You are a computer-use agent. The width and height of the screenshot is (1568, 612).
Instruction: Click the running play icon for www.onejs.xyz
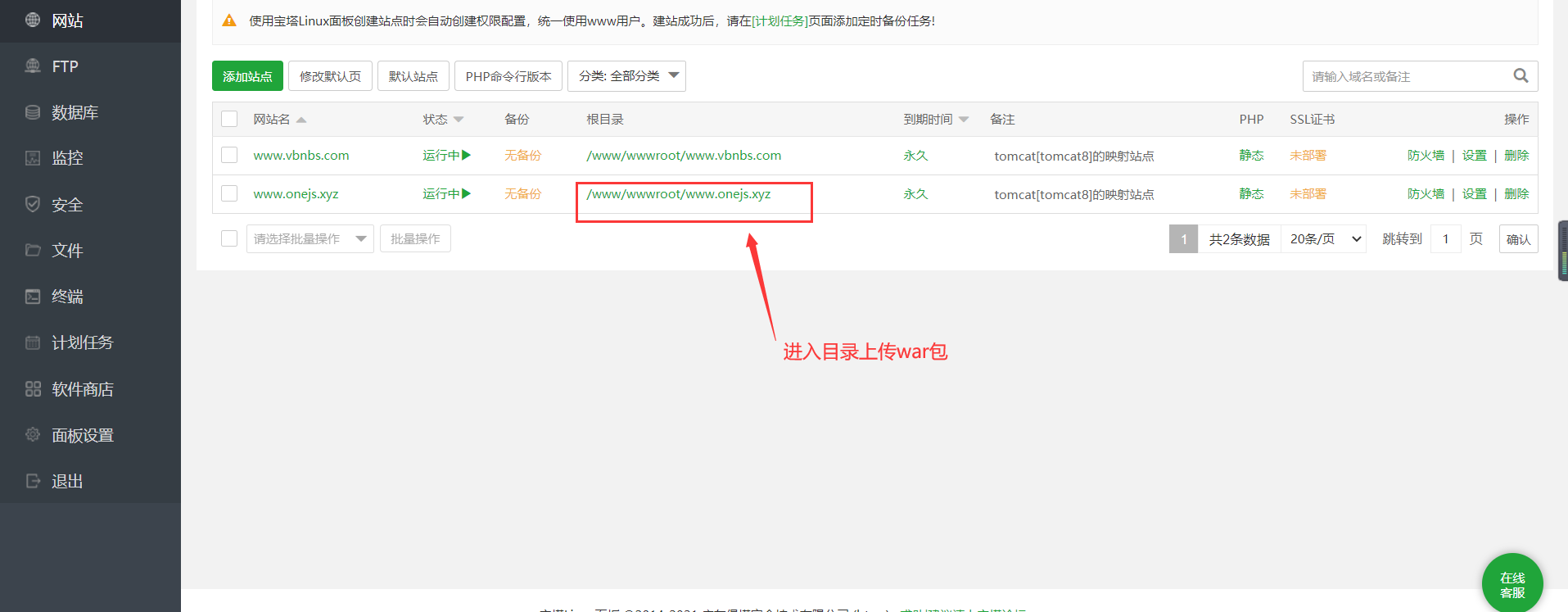click(467, 193)
